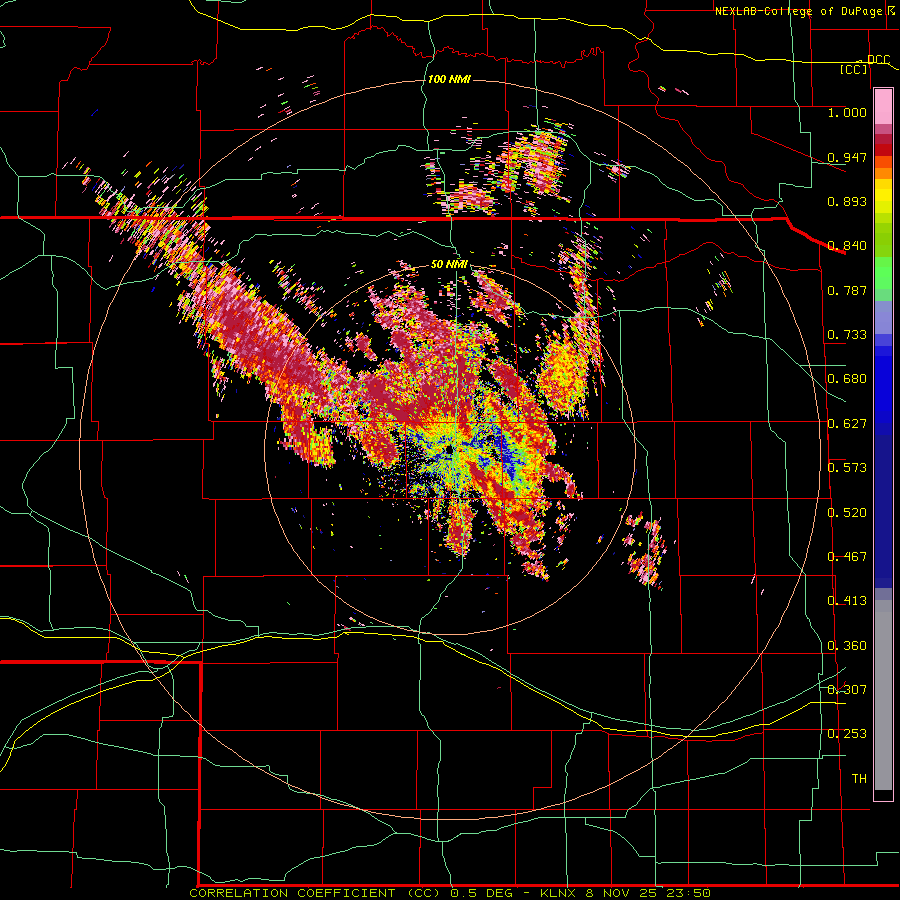900x900 pixels.
Task: Select the 0.467 legend value
Action: (847, 557)
